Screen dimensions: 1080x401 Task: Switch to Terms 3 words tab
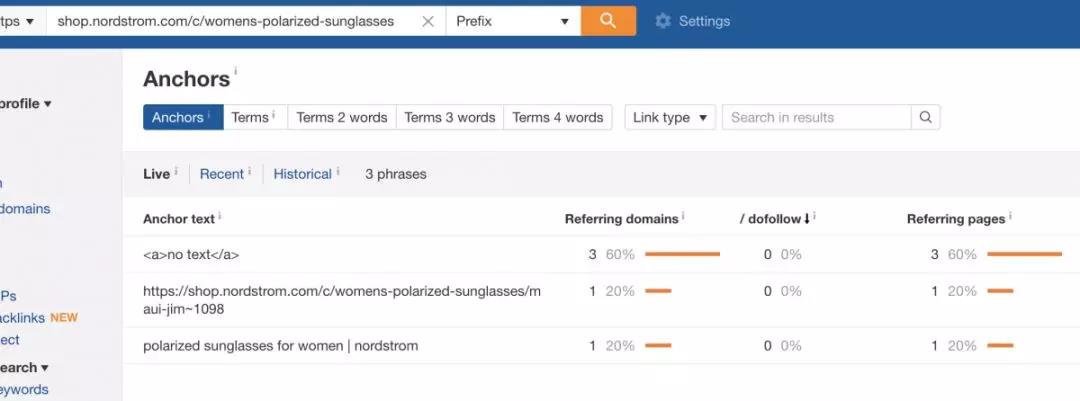click(x=449, y=117)
